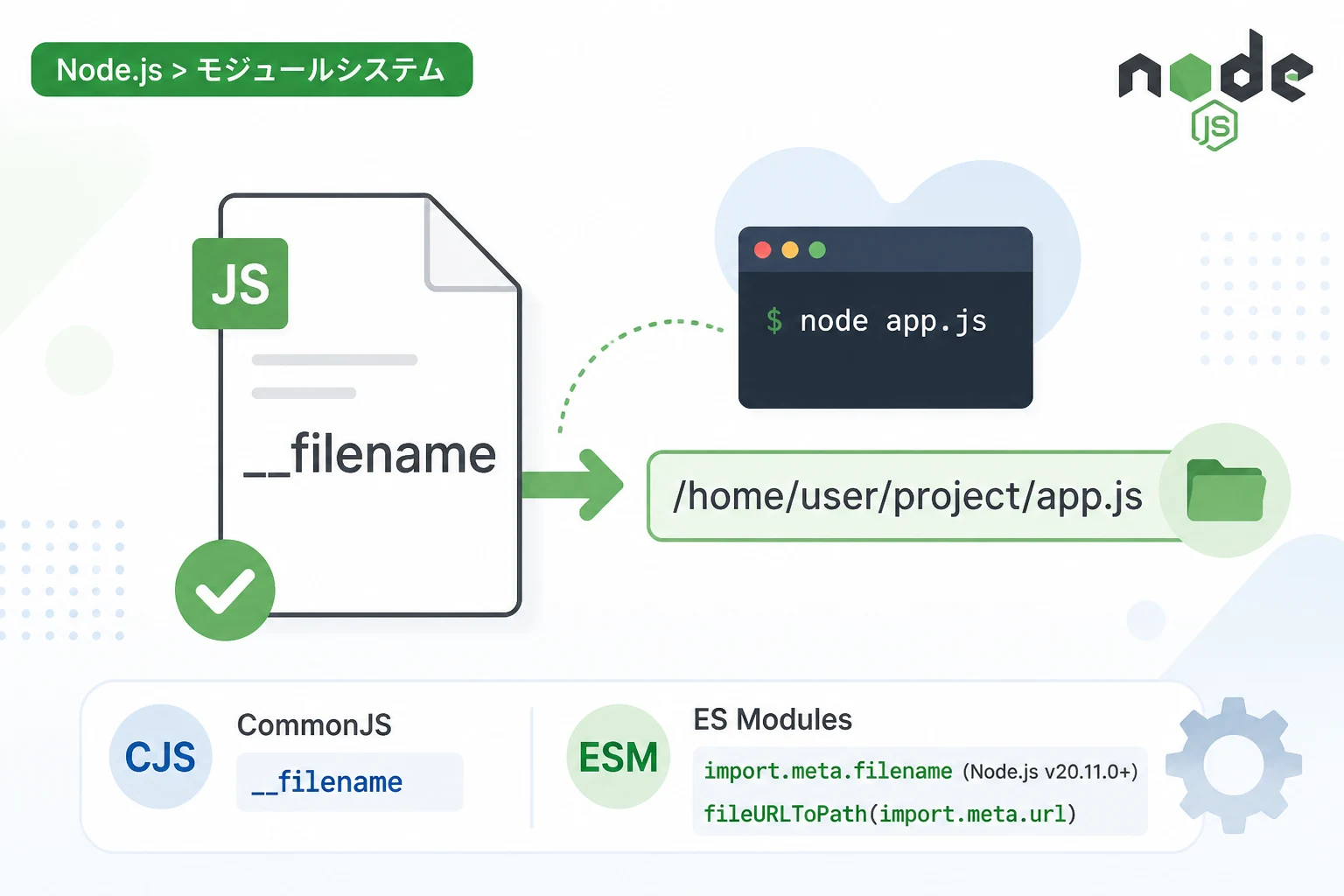Click the ESM circle badge
The image size is (1344, 896).
(619, 757)
